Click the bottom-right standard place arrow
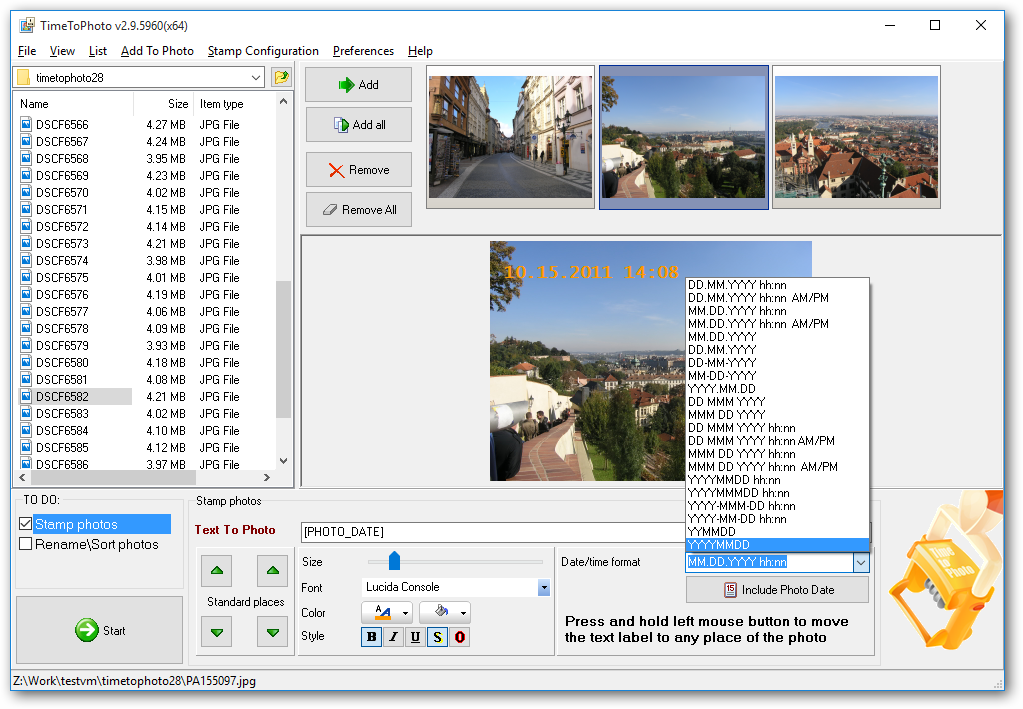The image size is (1023, 709). tap(272, 631)
